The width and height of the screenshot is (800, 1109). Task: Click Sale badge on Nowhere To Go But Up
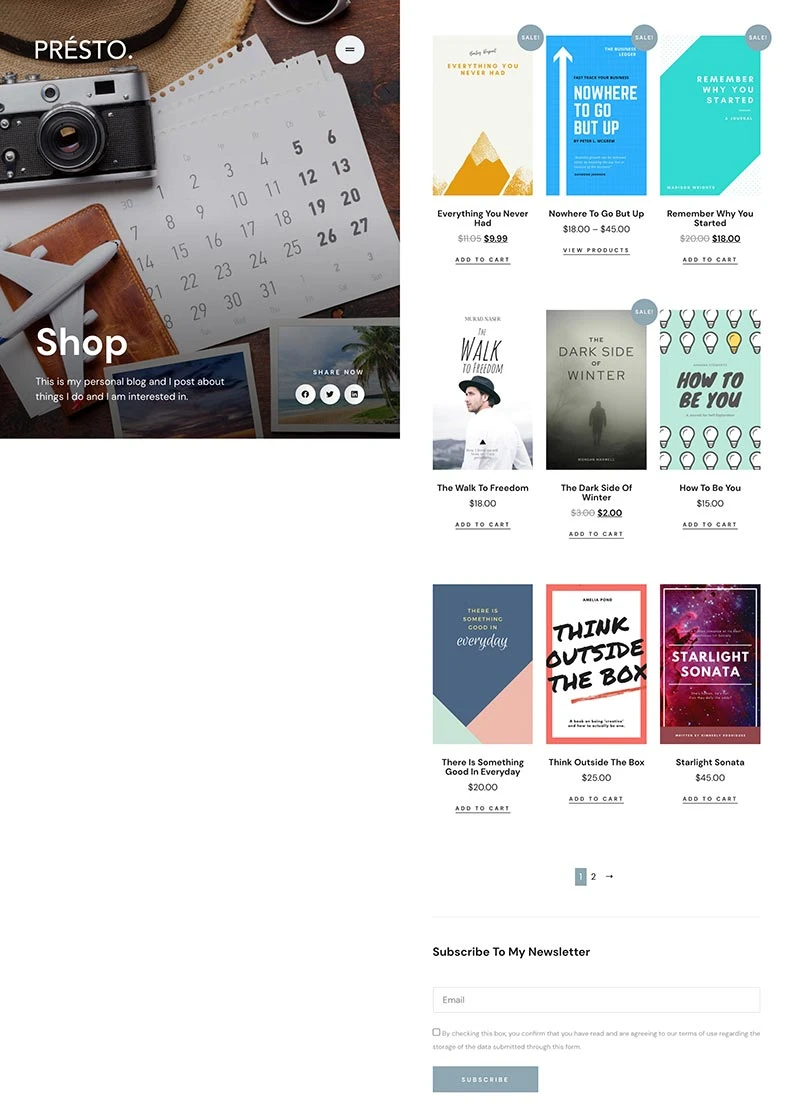(x=644, y=37)
